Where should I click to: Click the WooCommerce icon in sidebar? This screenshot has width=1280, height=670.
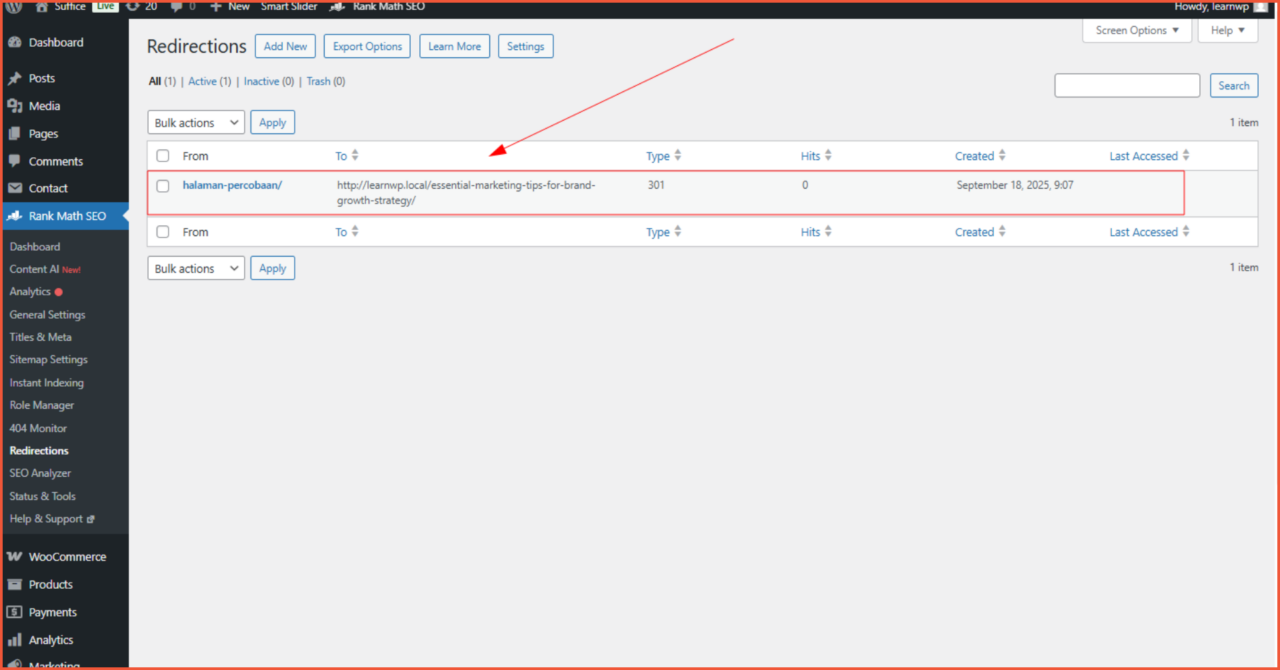pyautogui.click(x=14, y=557)
